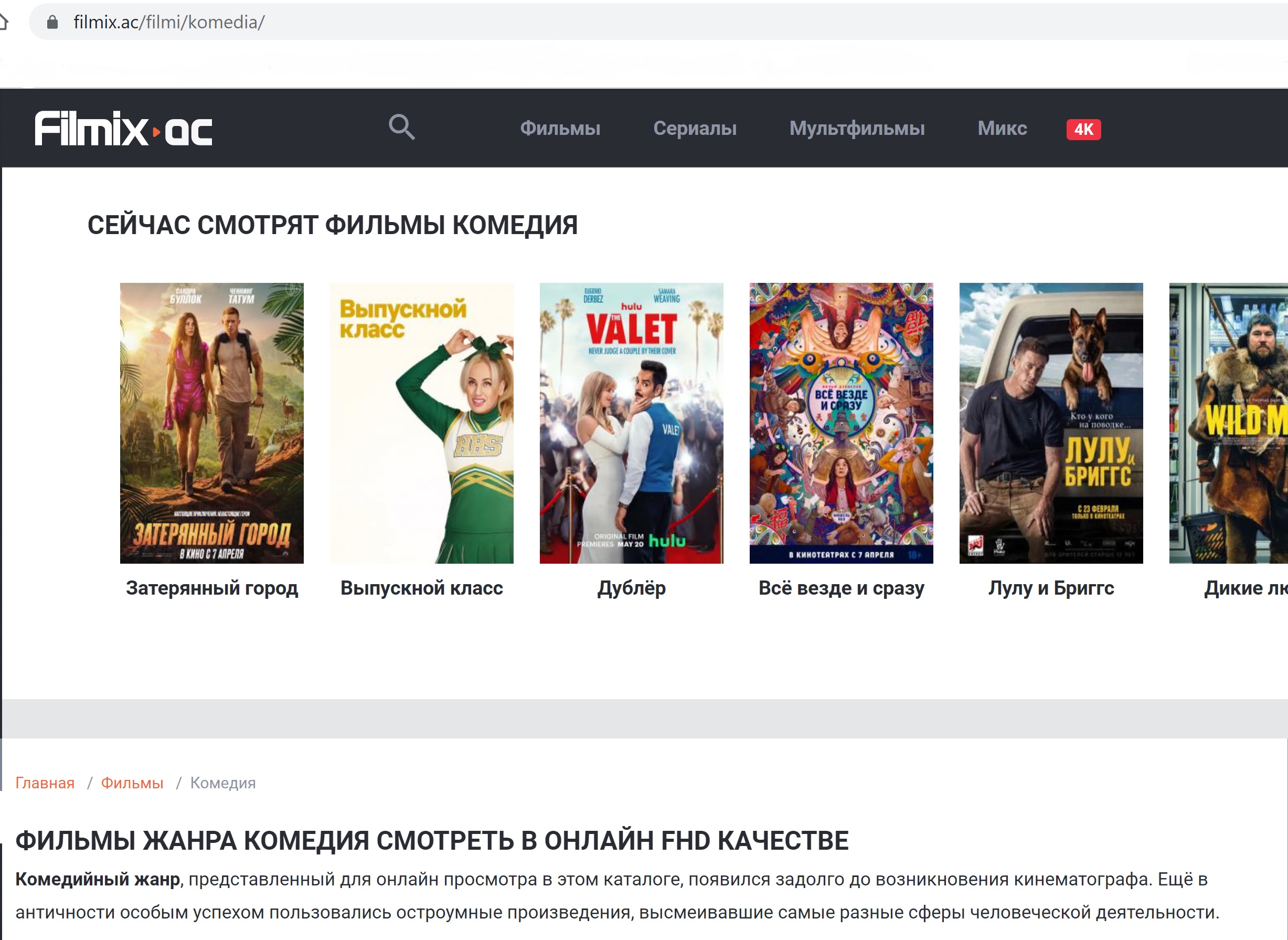Image resolution: width=1288 pixels, height=940 pixels.
Task: Open the Сериалы menu item
Action: 695,128
